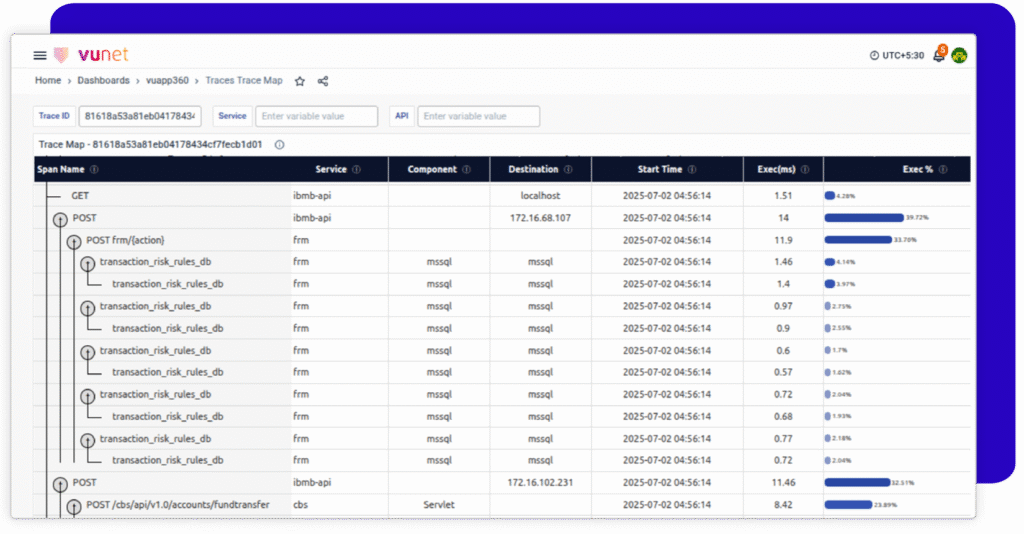The image size is (1024, 534).
Task: Click the Service variable input field
Action: tap(316, 117)
